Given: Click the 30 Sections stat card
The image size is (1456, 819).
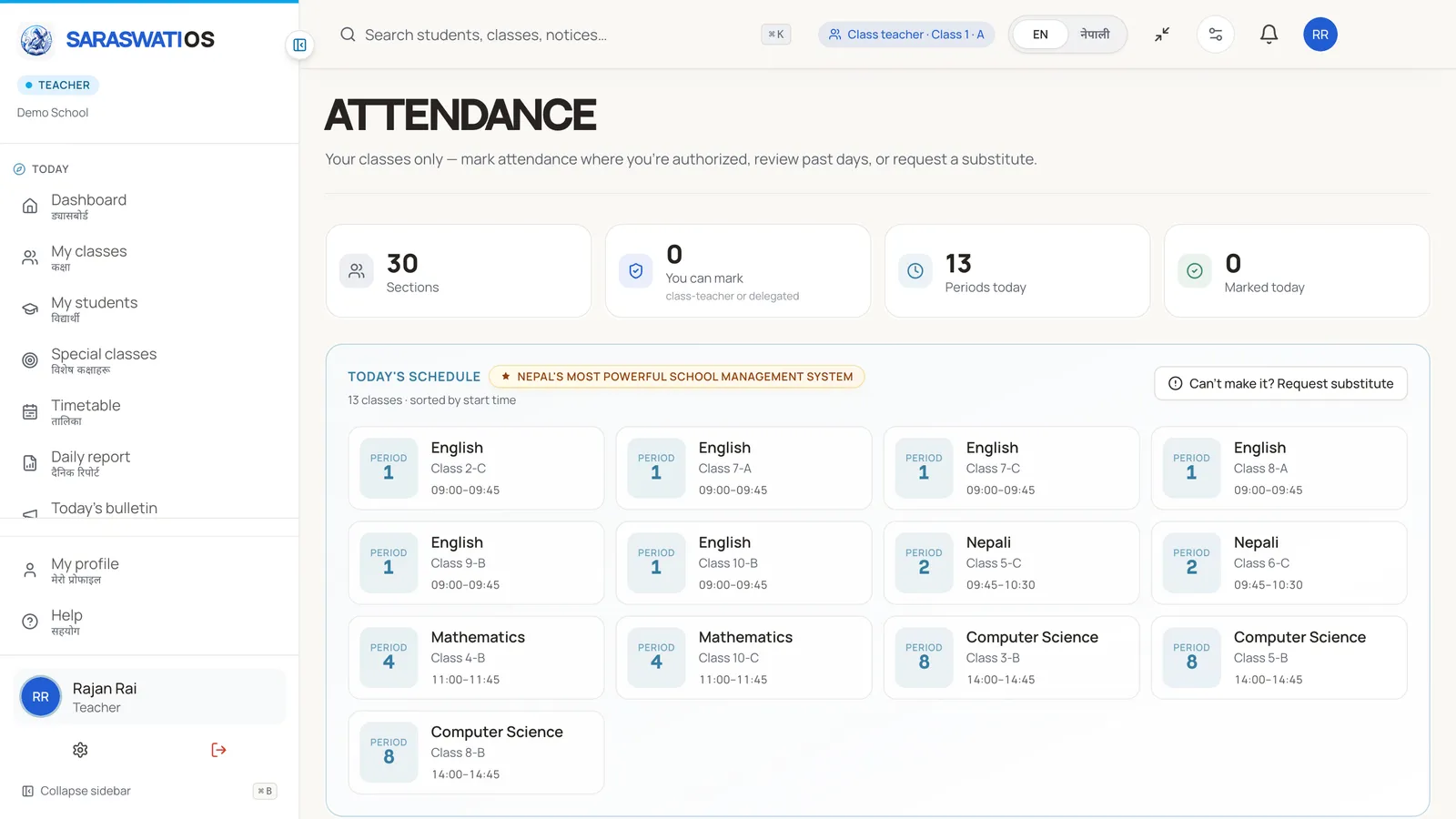Looking at the screenshot, I should (x=459, y=271).
